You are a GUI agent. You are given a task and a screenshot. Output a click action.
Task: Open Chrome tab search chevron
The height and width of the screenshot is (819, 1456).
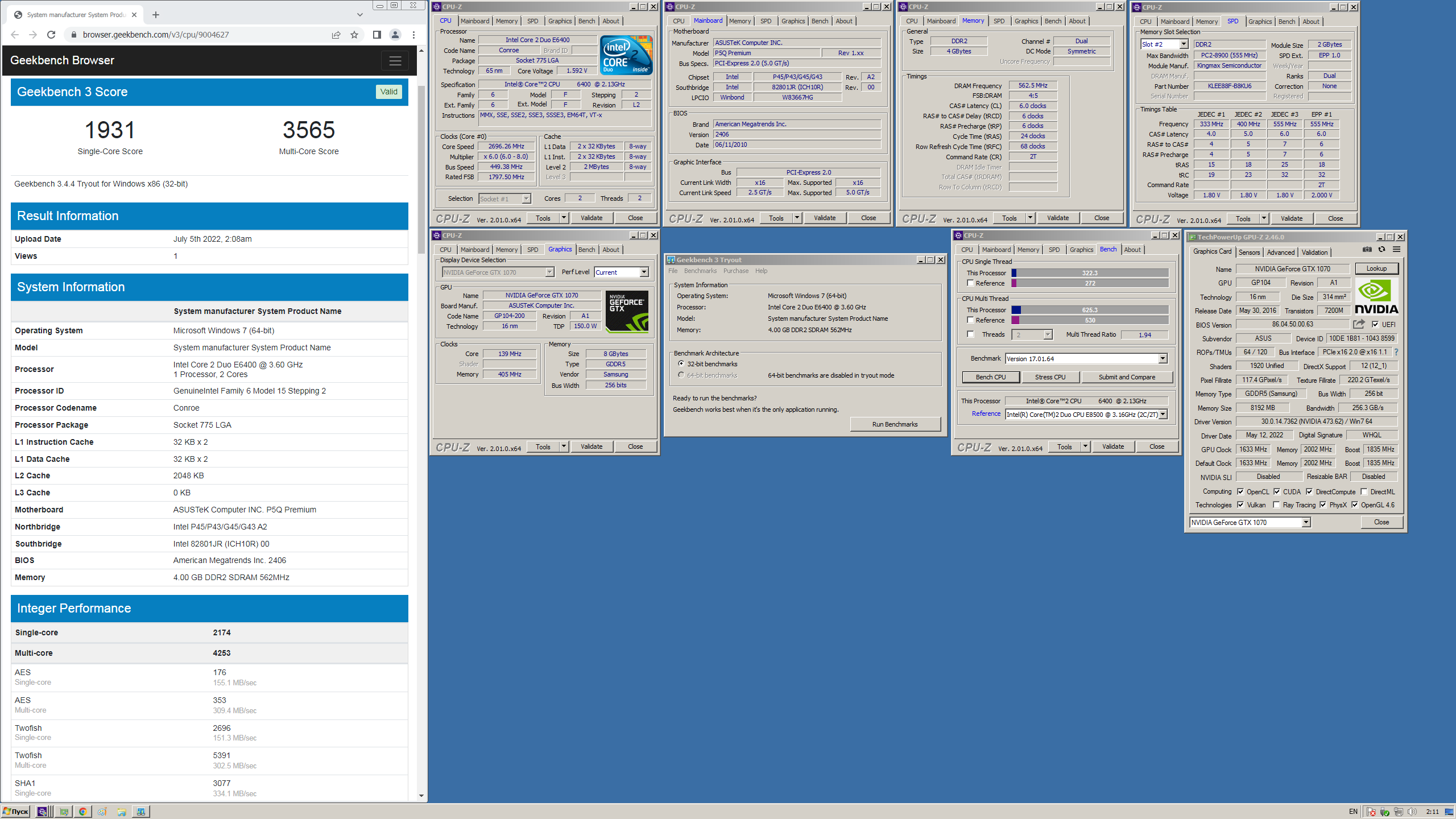pos(359,15)
